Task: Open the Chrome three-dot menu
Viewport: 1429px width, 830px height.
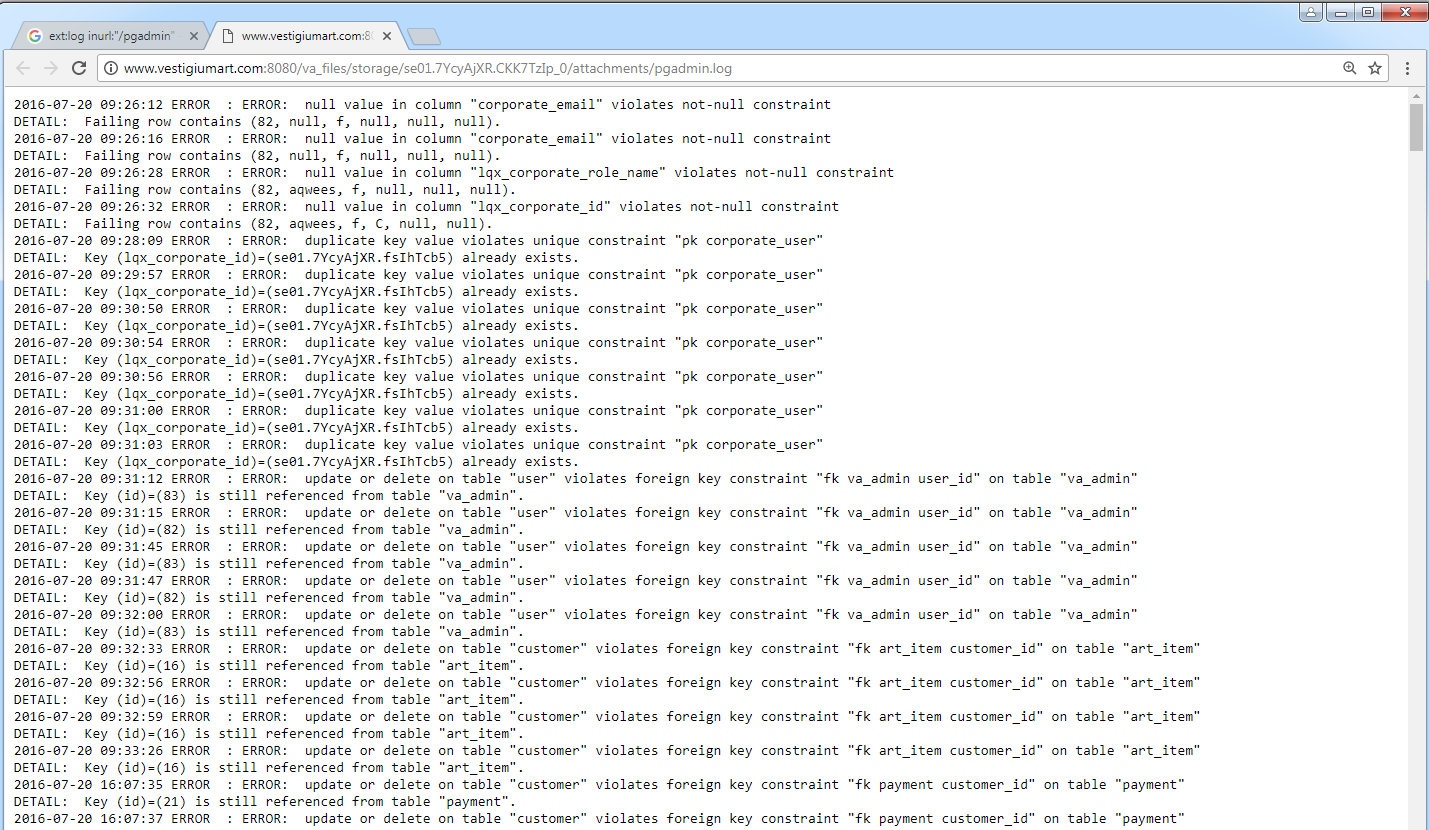Action: (x=1408, y=68)
